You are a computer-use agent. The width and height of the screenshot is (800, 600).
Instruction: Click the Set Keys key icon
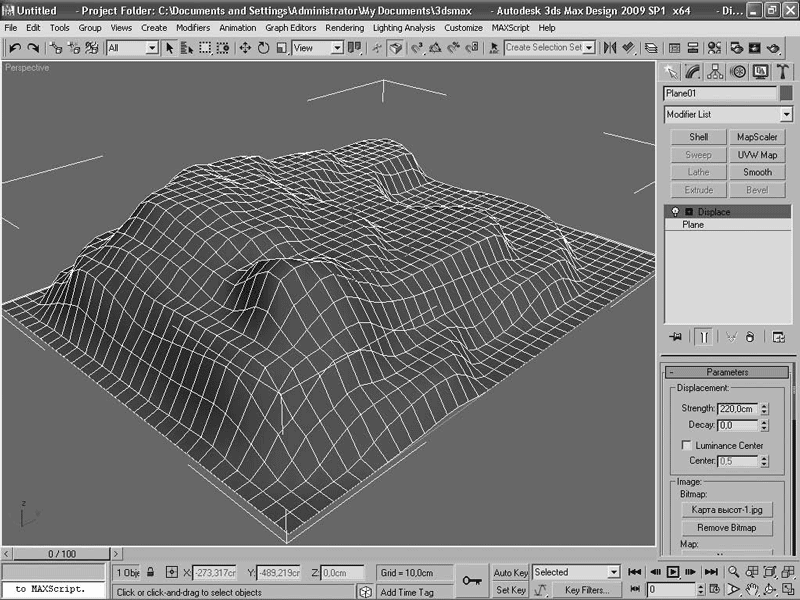tap(471, 580)
